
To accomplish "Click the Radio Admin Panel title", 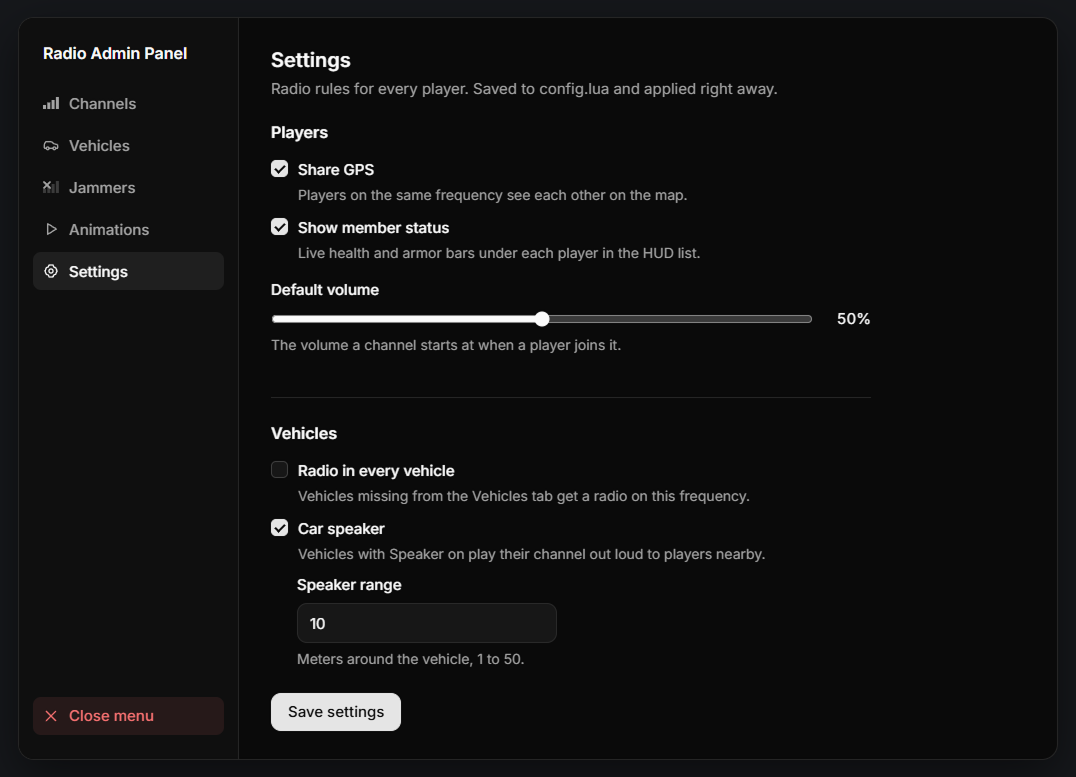I will (115, 54).
